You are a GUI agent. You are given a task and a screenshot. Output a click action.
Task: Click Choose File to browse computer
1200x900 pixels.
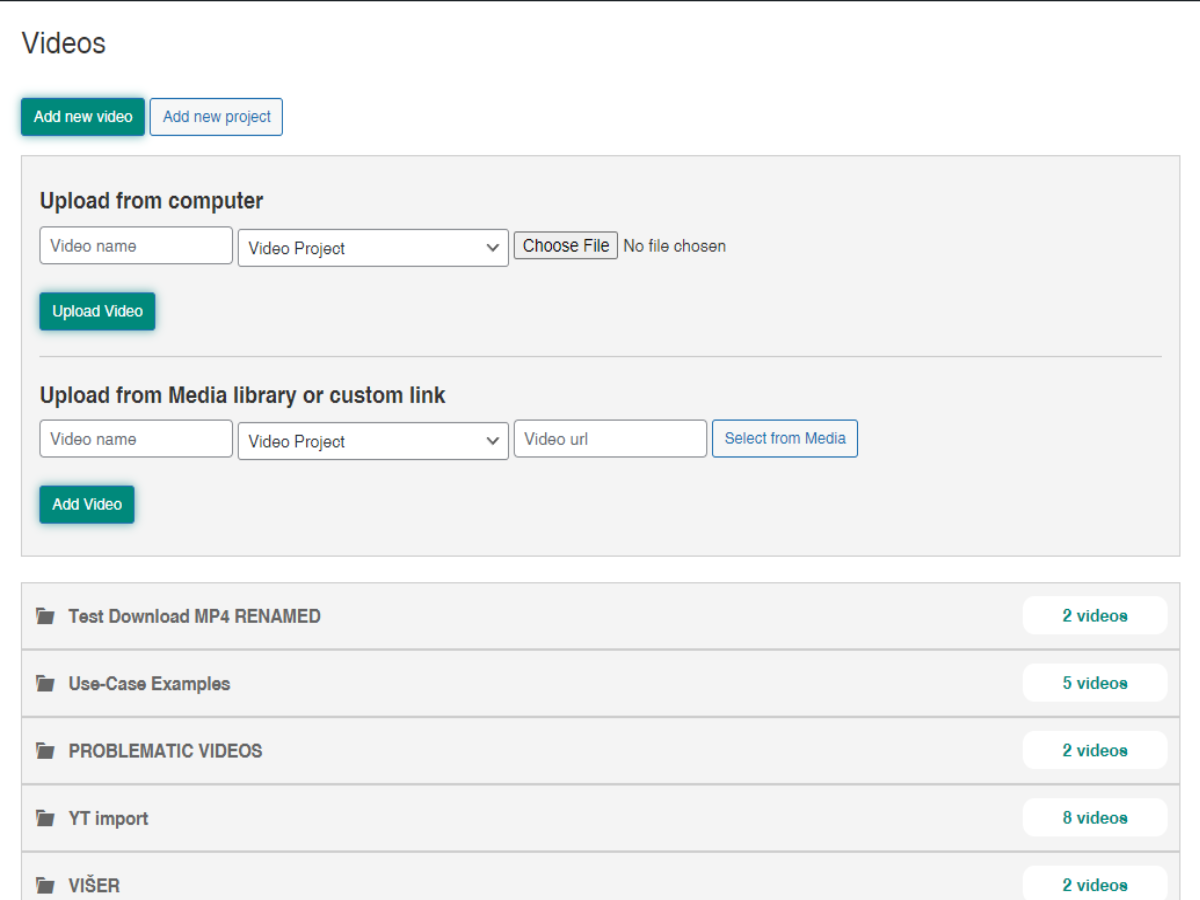coord(566,246)
